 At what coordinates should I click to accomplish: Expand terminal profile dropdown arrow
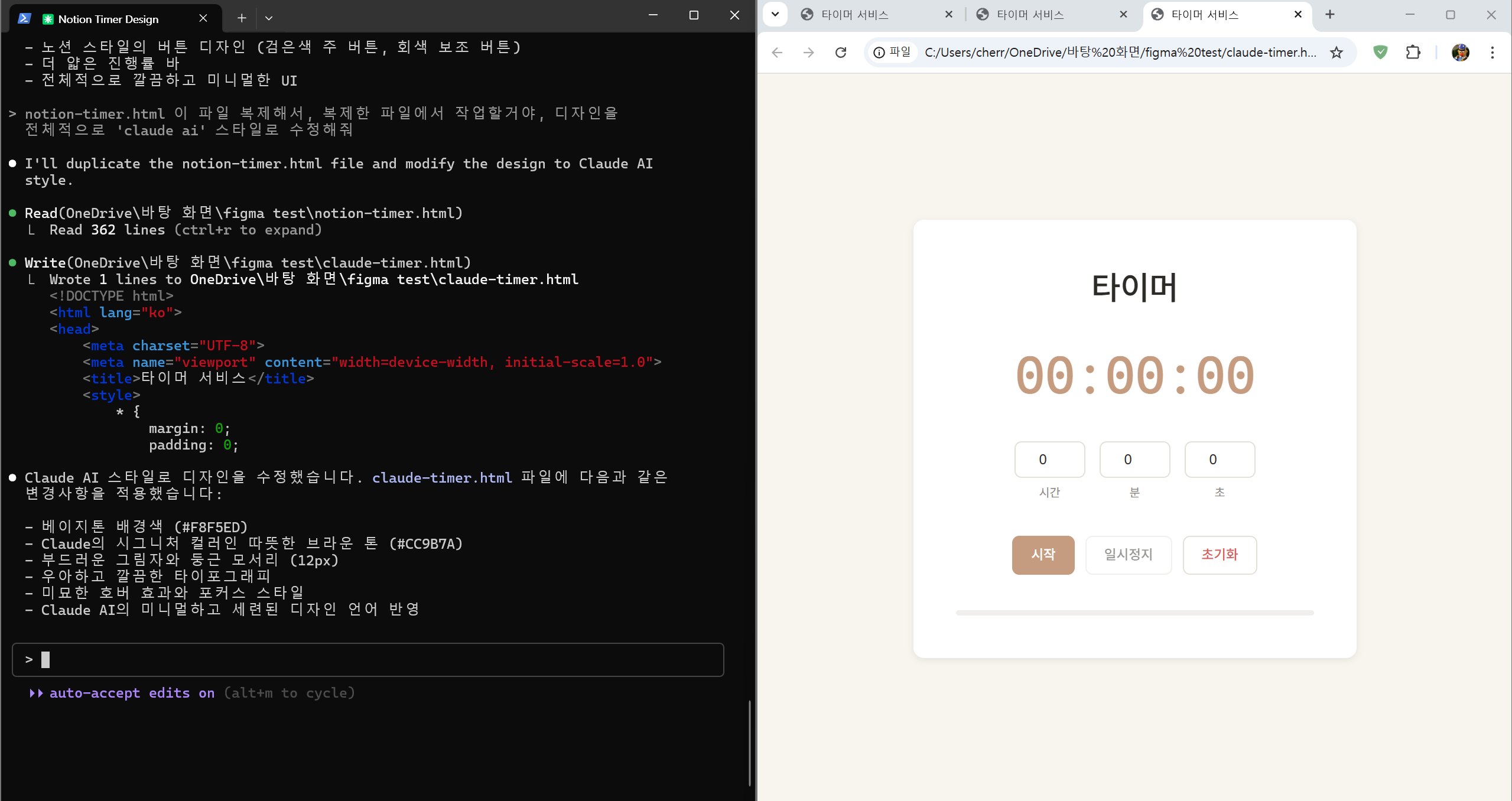pos(269,18)
